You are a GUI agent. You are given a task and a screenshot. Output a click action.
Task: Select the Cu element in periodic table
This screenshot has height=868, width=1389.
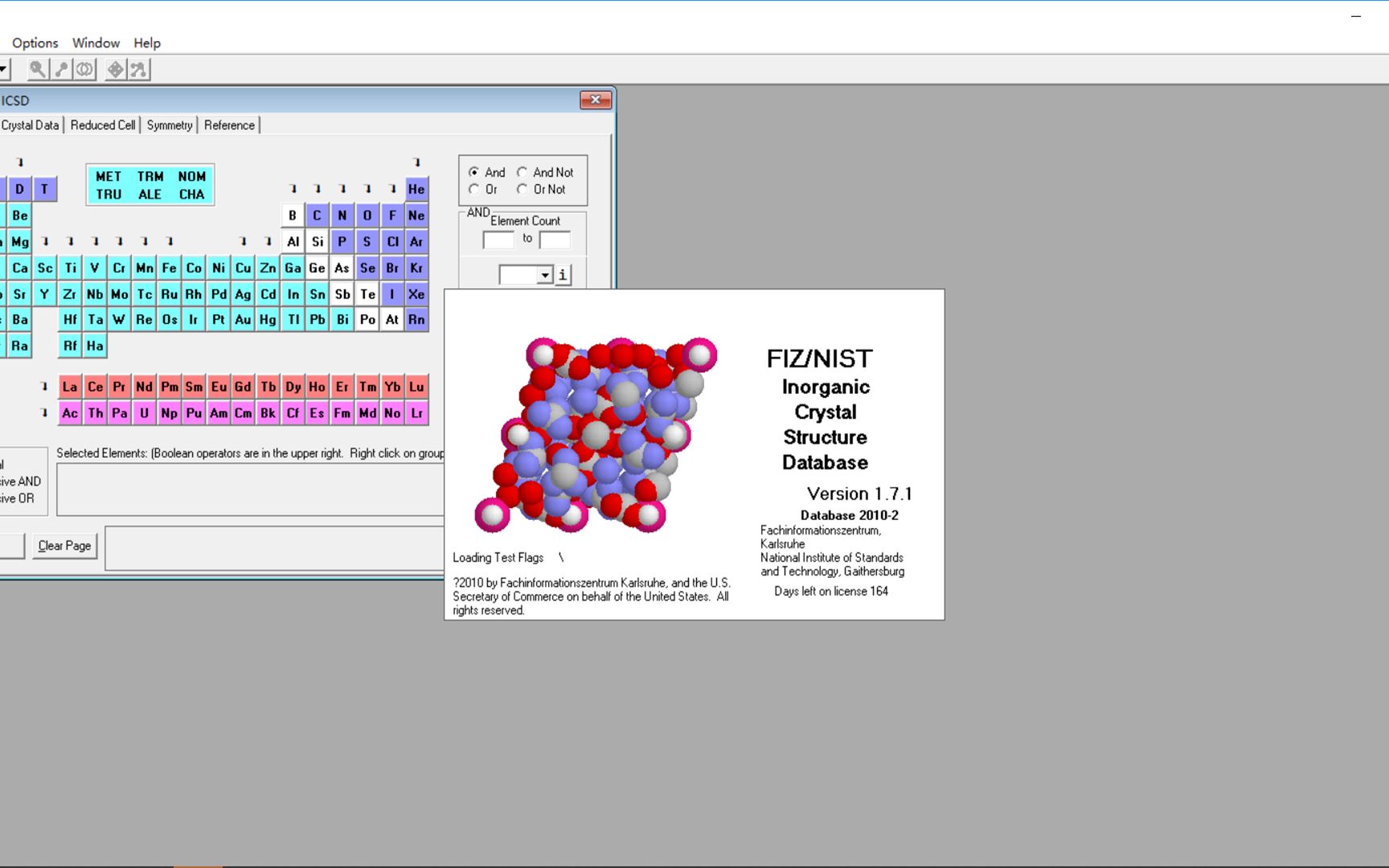pos(243,268)
